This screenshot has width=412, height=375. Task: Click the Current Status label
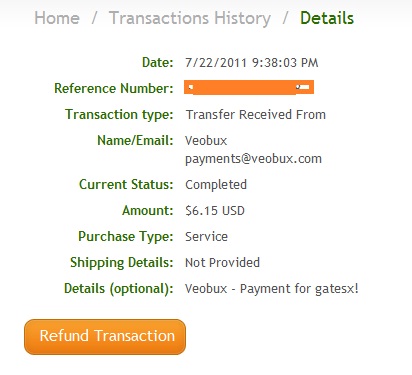pyautogui.click(x=126, y=184)
